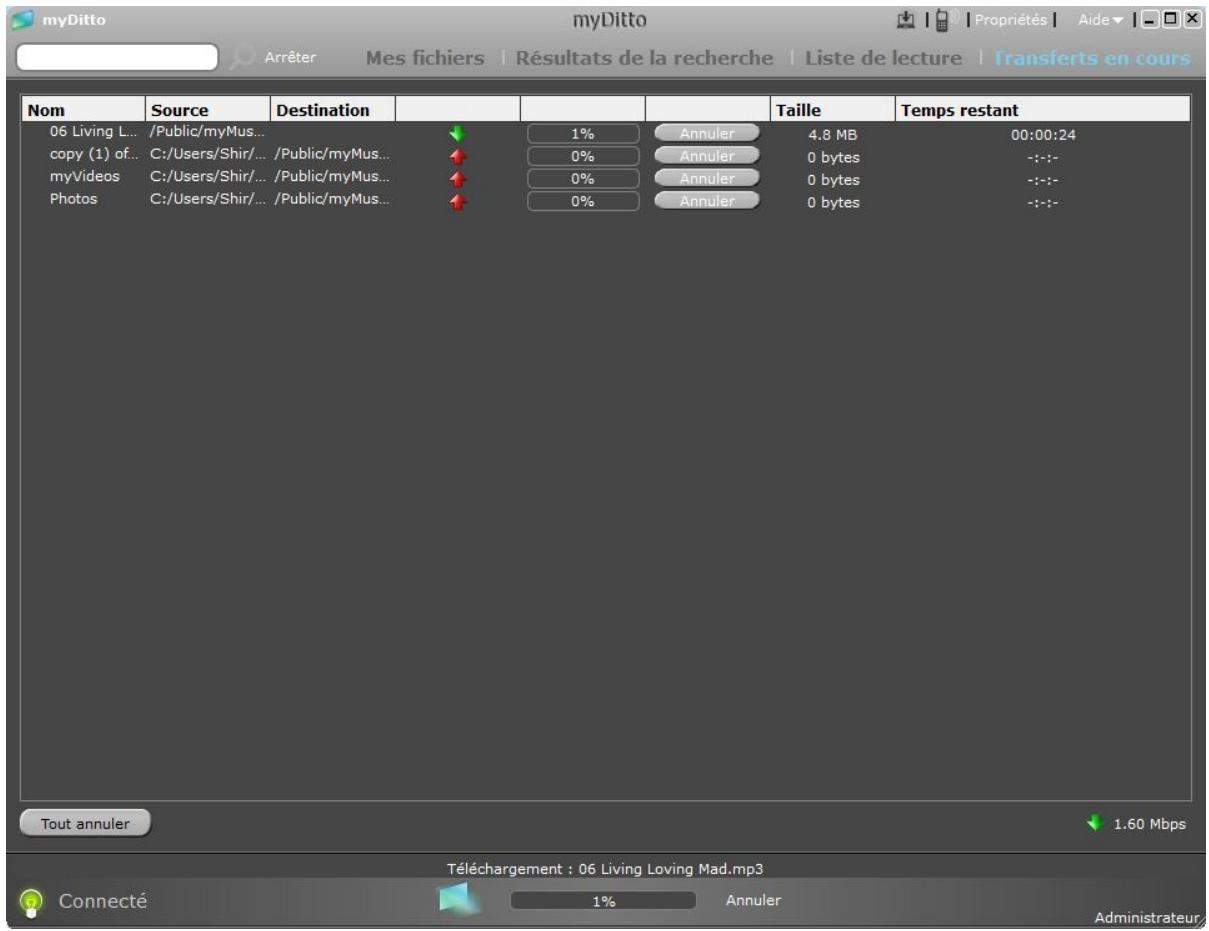Click Annuler in the bottom status bar

(753, 900)
